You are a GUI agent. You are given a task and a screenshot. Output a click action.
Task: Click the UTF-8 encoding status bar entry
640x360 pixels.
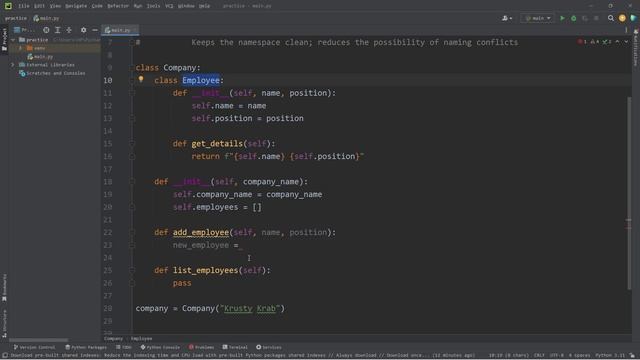(557, 356)
